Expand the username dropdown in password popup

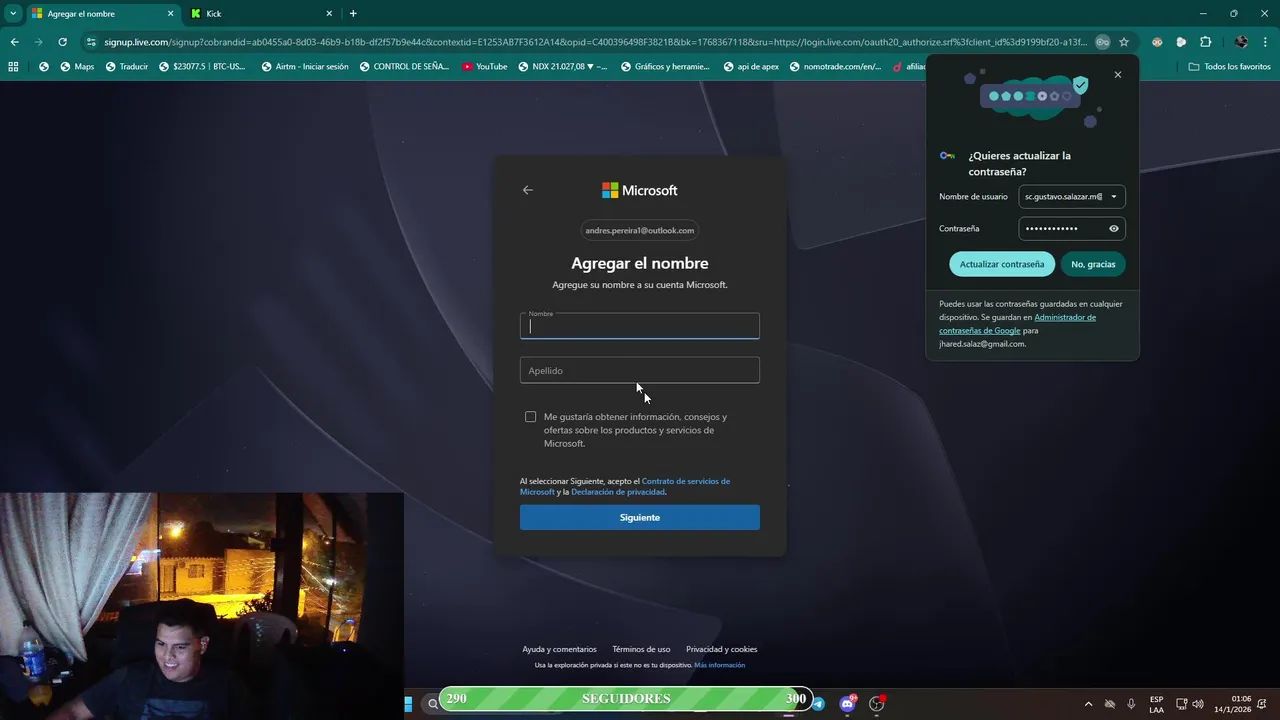pyautogui.click(x=1114, y=197)
